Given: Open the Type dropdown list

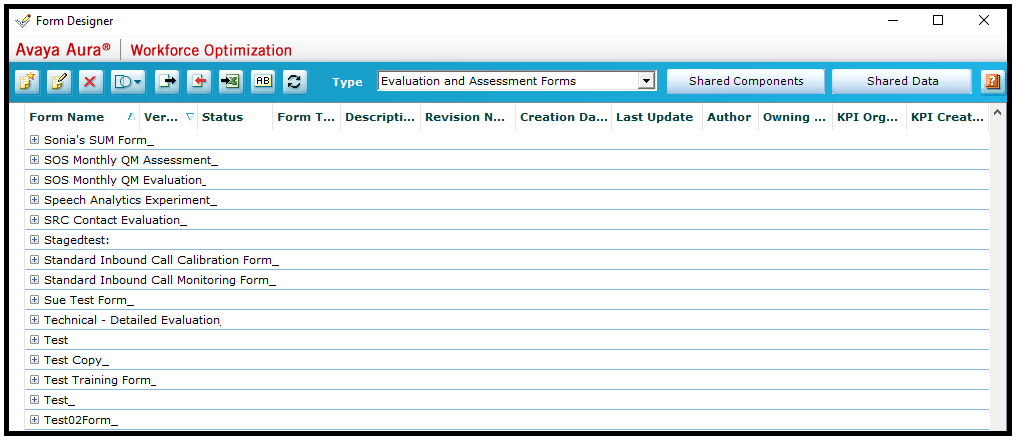Looking at the screenshot, I should click(646, 81).
